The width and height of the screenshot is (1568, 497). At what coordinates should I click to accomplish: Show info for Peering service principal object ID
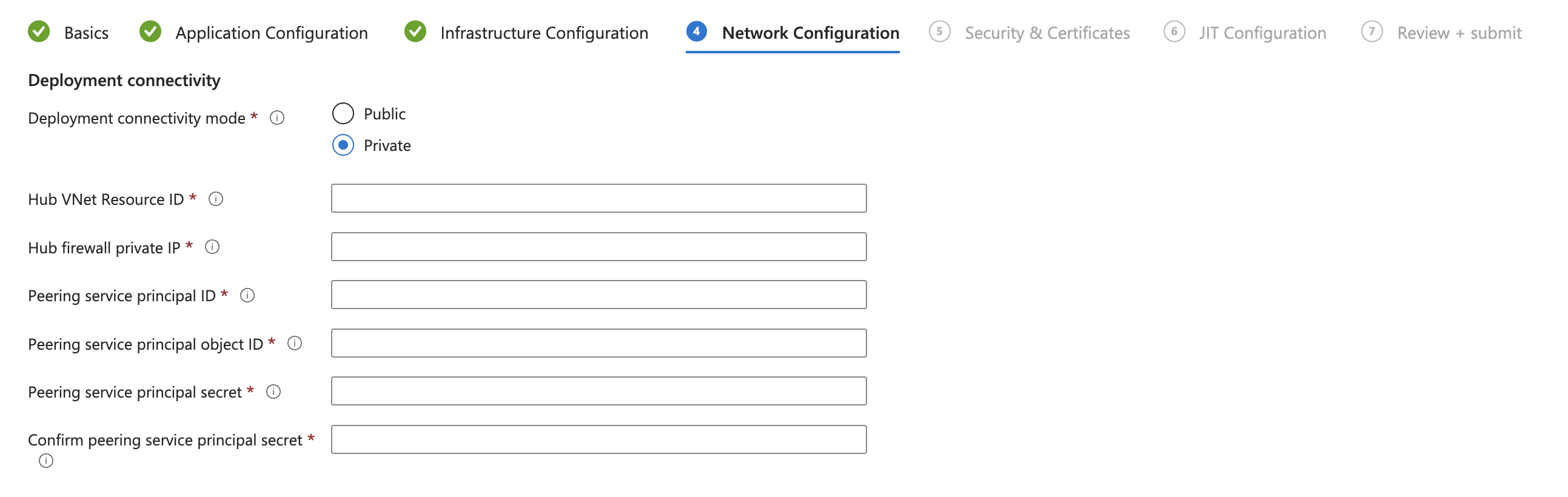pyautogui.click(x=295, y=344)
